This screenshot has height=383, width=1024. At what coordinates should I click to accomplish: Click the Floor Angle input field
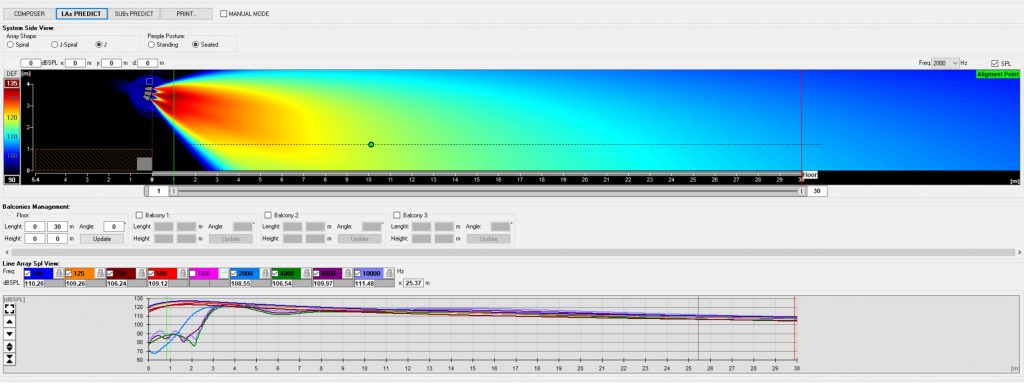tap(114, 226)
